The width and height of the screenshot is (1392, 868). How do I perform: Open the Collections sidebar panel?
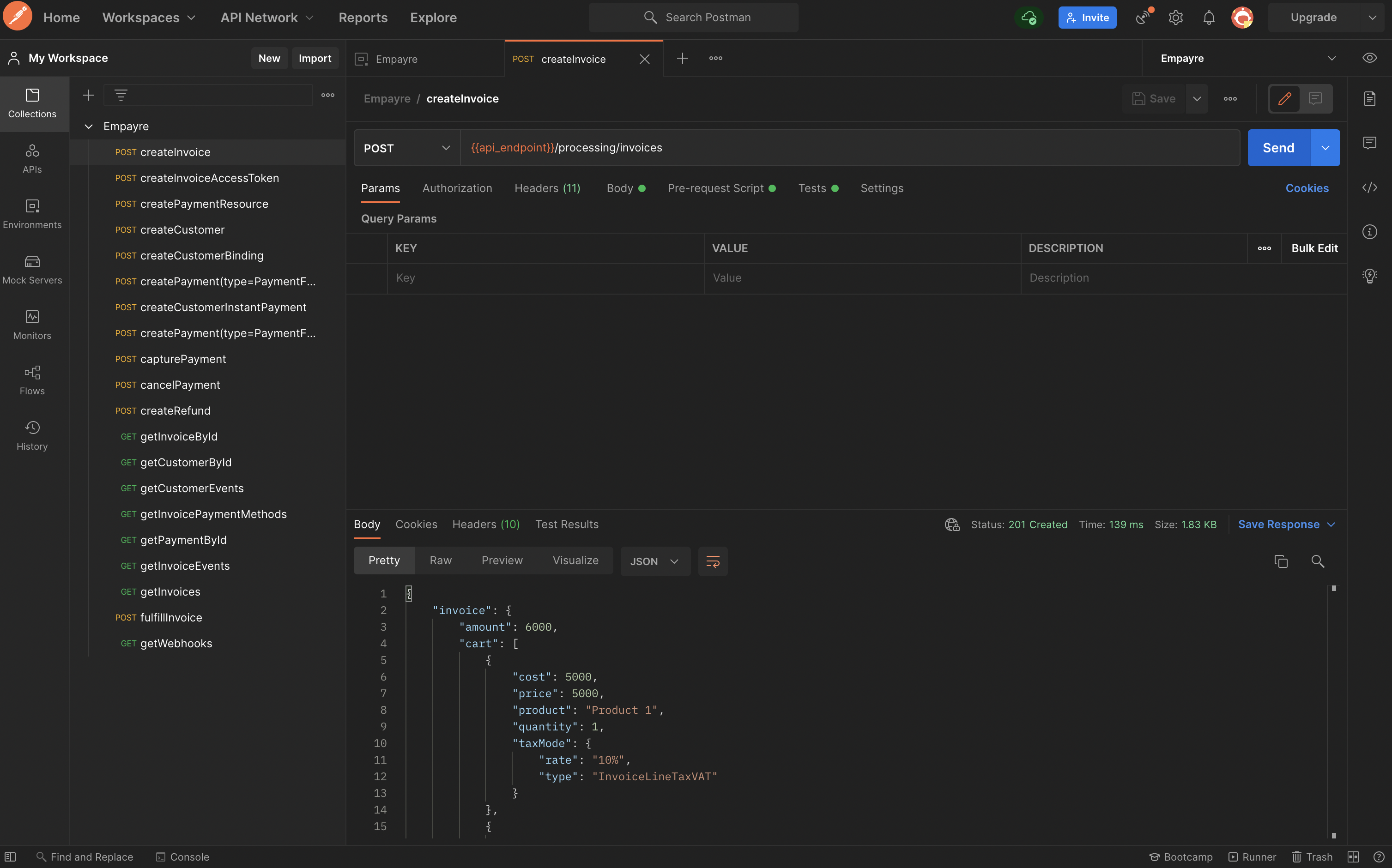32,104
